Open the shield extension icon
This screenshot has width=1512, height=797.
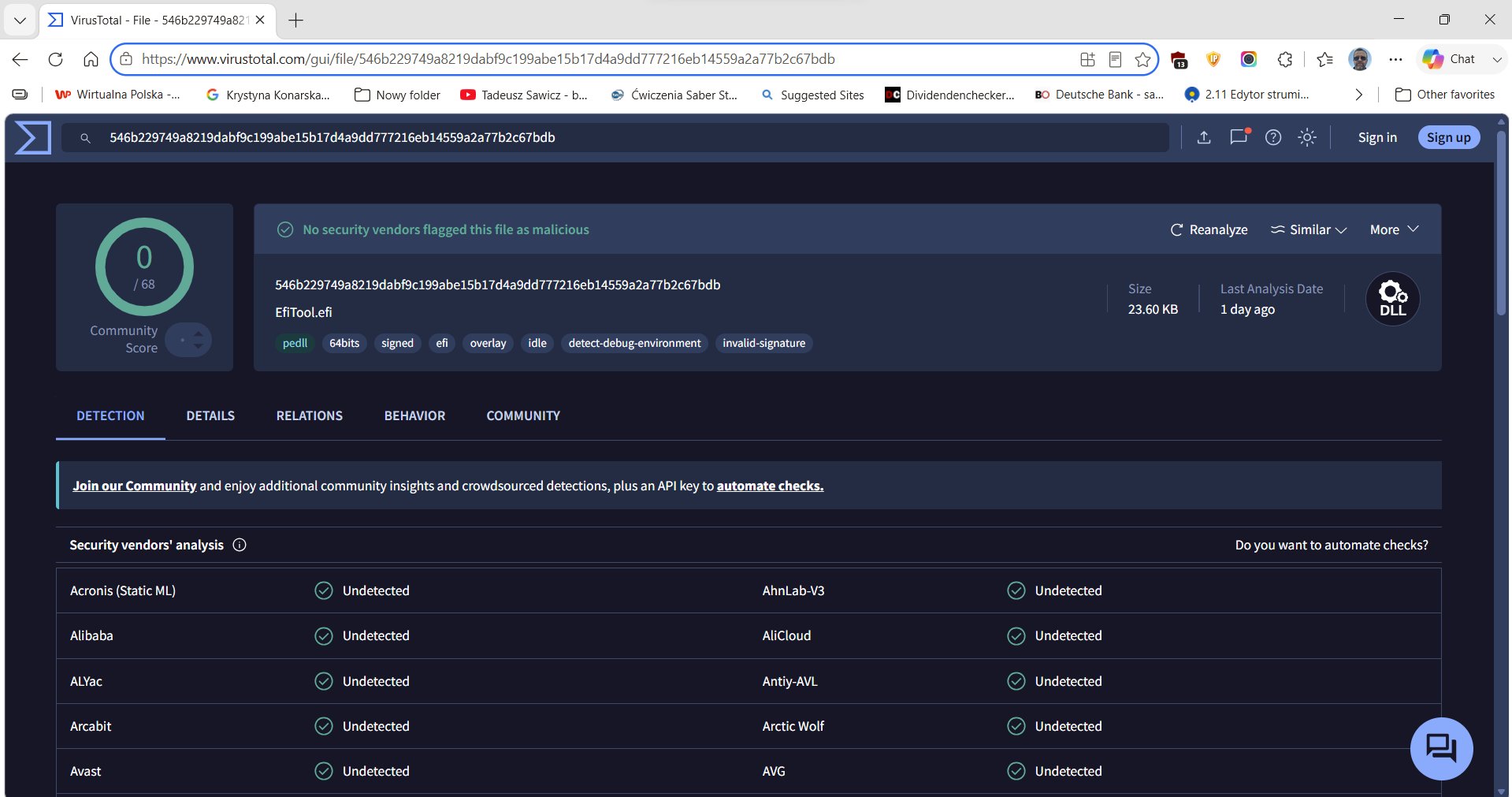[1213, 59]
